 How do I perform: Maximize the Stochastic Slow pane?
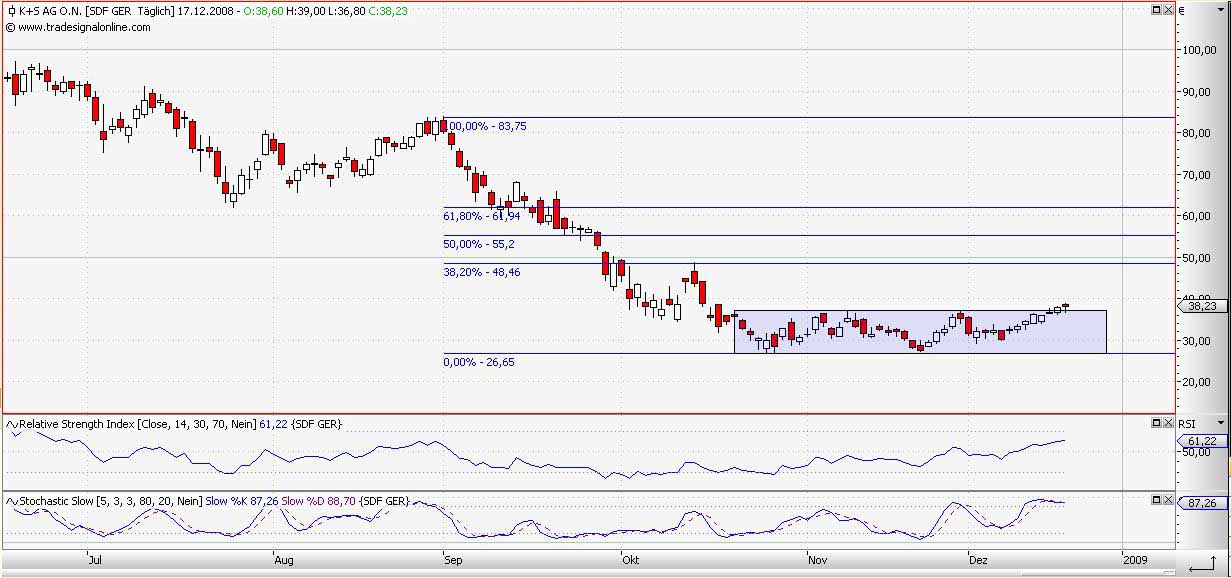(x=1154, y=499)
